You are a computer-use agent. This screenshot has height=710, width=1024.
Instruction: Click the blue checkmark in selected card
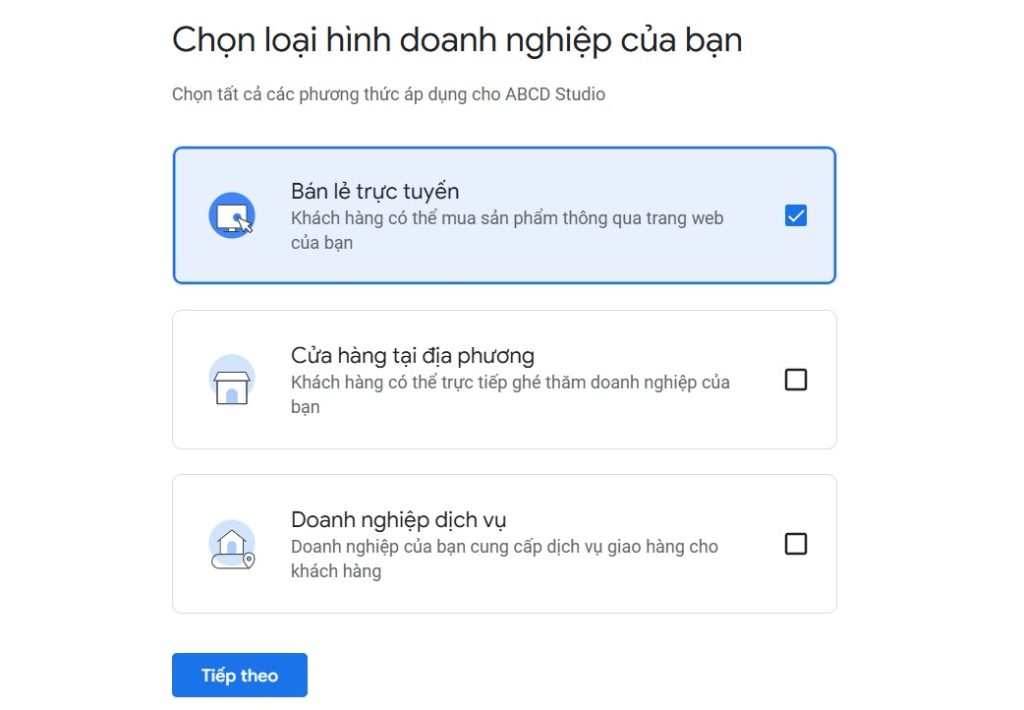click(x=795, y=216)
